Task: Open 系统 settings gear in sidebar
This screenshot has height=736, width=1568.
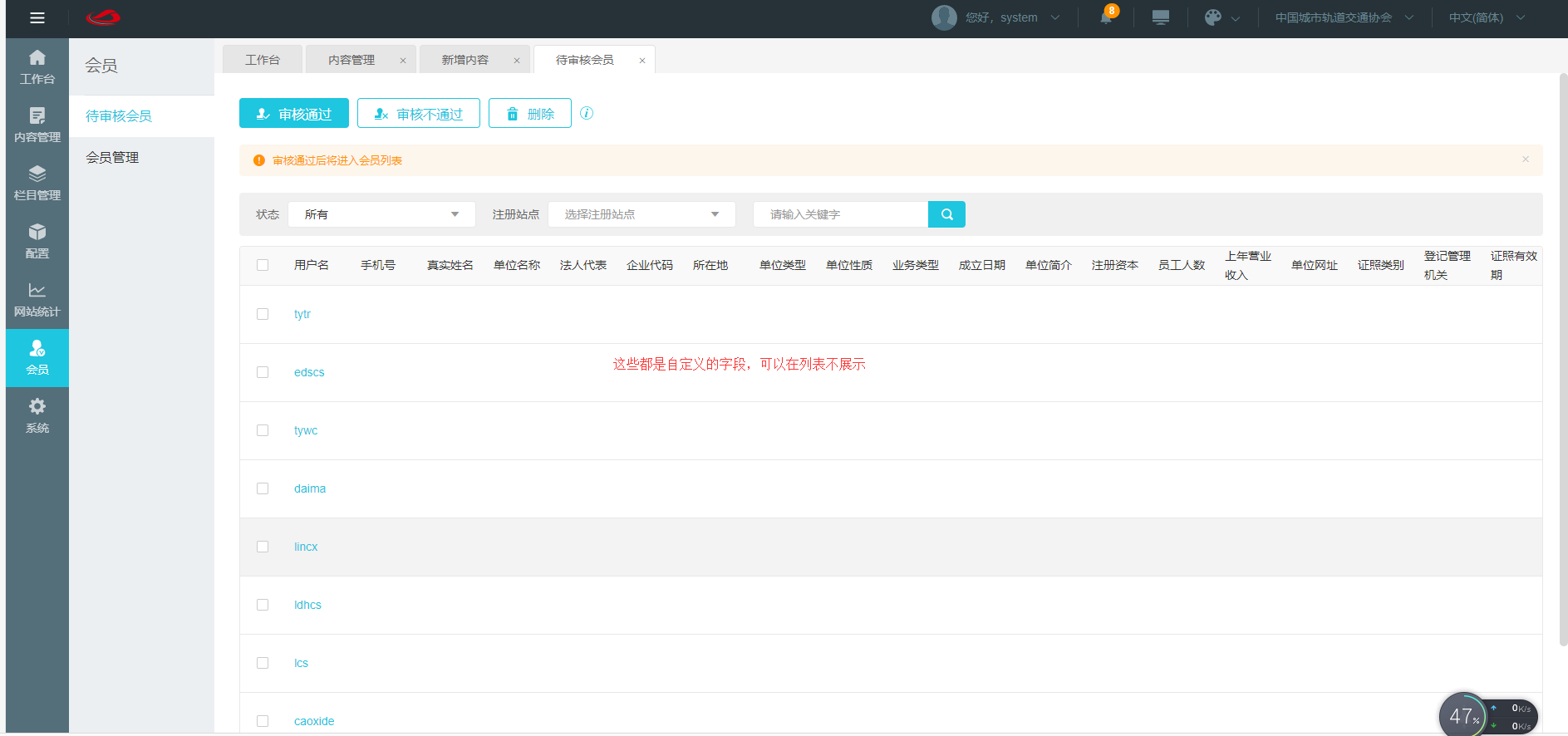Action: pyautogui.click(x=37, y=415)
